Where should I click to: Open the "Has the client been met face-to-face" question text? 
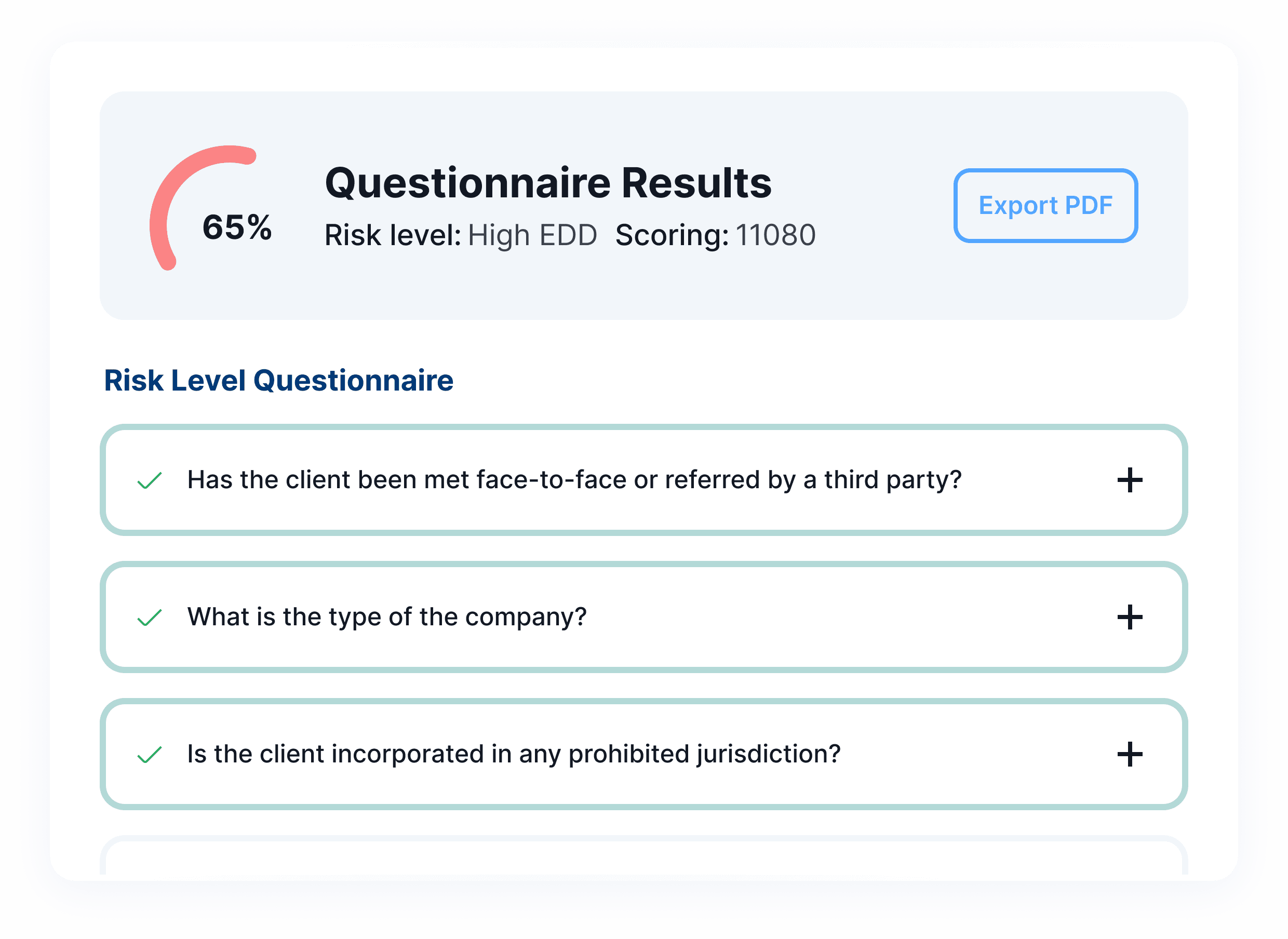coord(574,480)
